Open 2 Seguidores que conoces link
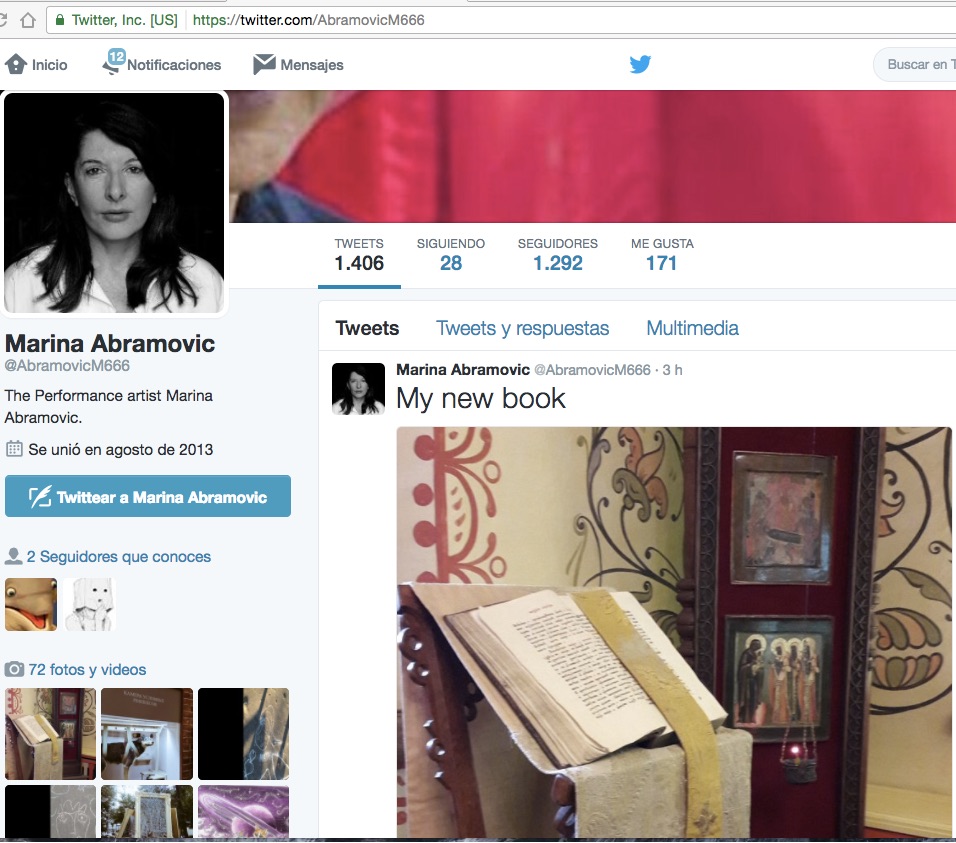 tap(118, 557)
